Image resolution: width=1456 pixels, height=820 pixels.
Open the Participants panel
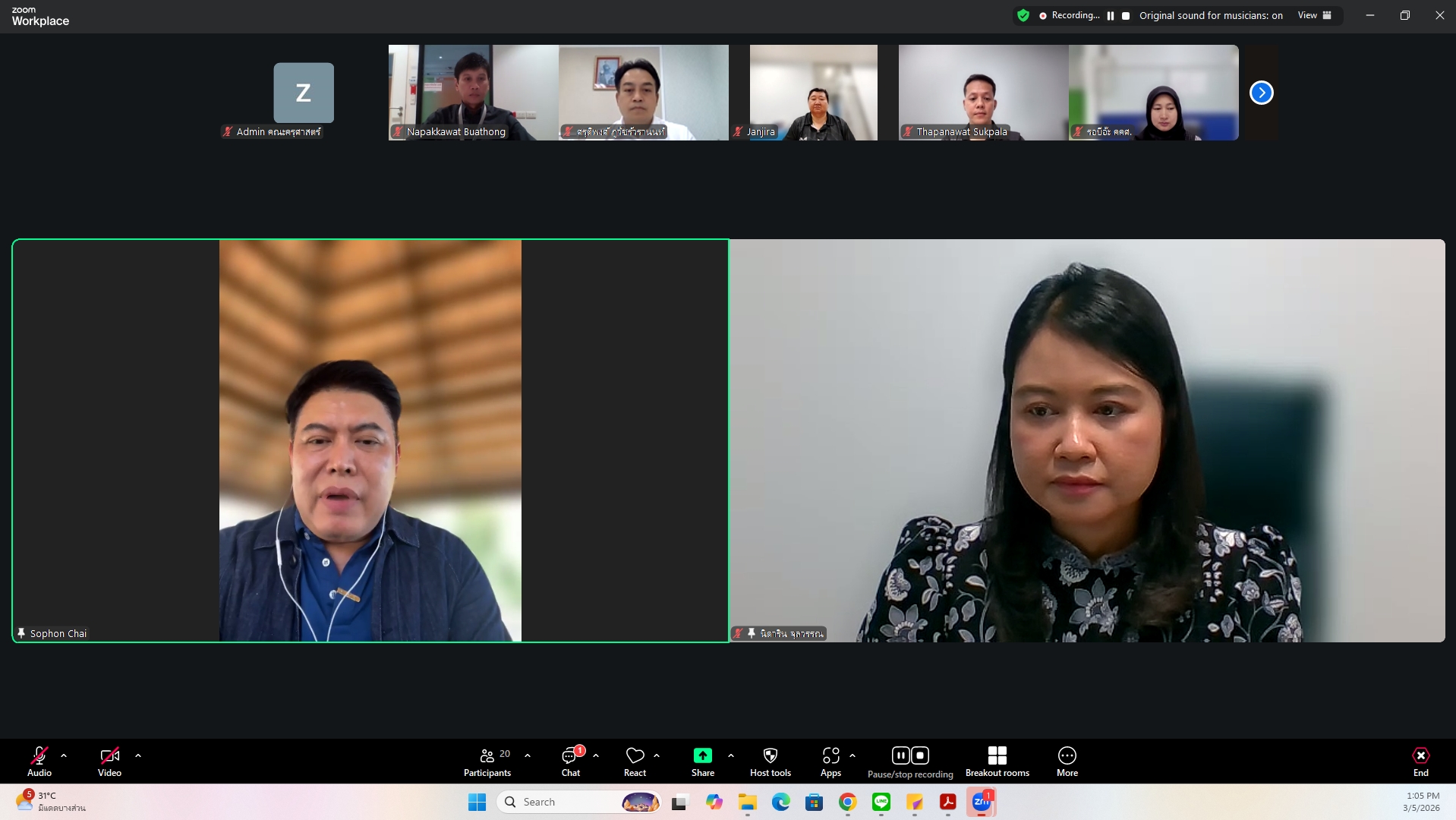(x=487, y=762)
